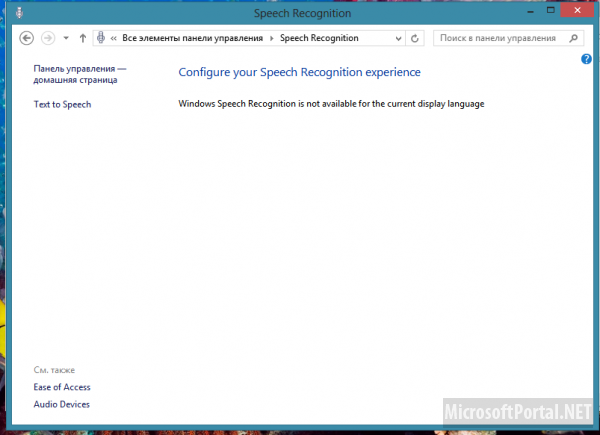Click the Forward navigation arrow
The height and width of the screenshot is (435, 600).
pos(48,38)
